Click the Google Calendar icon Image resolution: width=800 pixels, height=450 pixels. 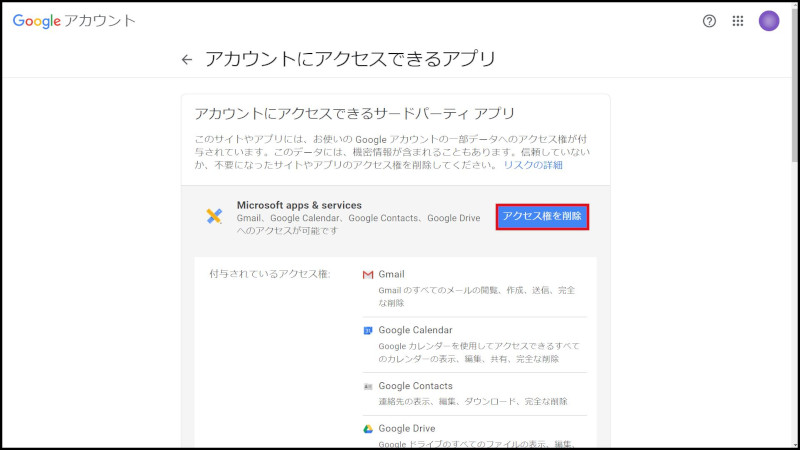point(368,330)
